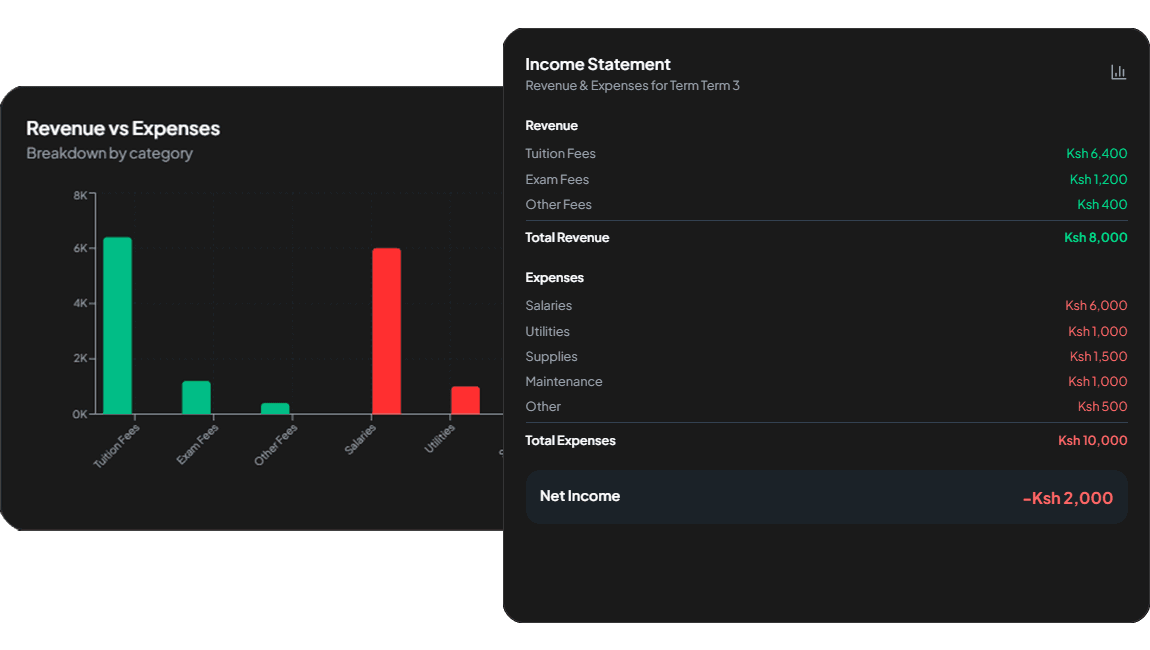Click the Income Statement title
The height and width of the screenshot is (650, 1150).
[598, 64]
